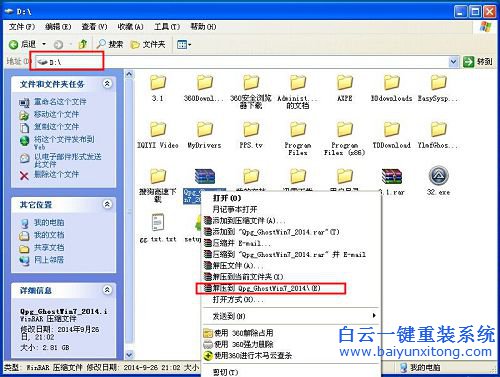Open the 编辑(E) menu
The image size is (500, 377).
[58, 27]
